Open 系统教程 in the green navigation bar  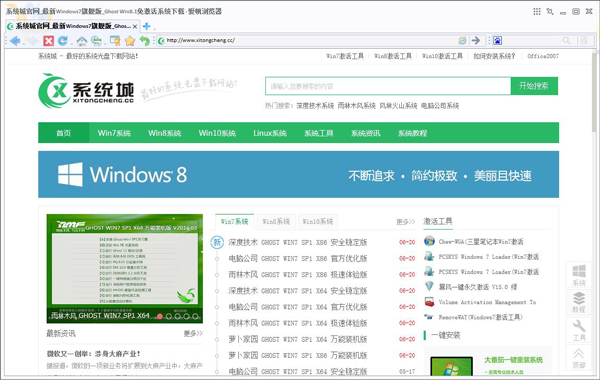[x=412, y=133]
